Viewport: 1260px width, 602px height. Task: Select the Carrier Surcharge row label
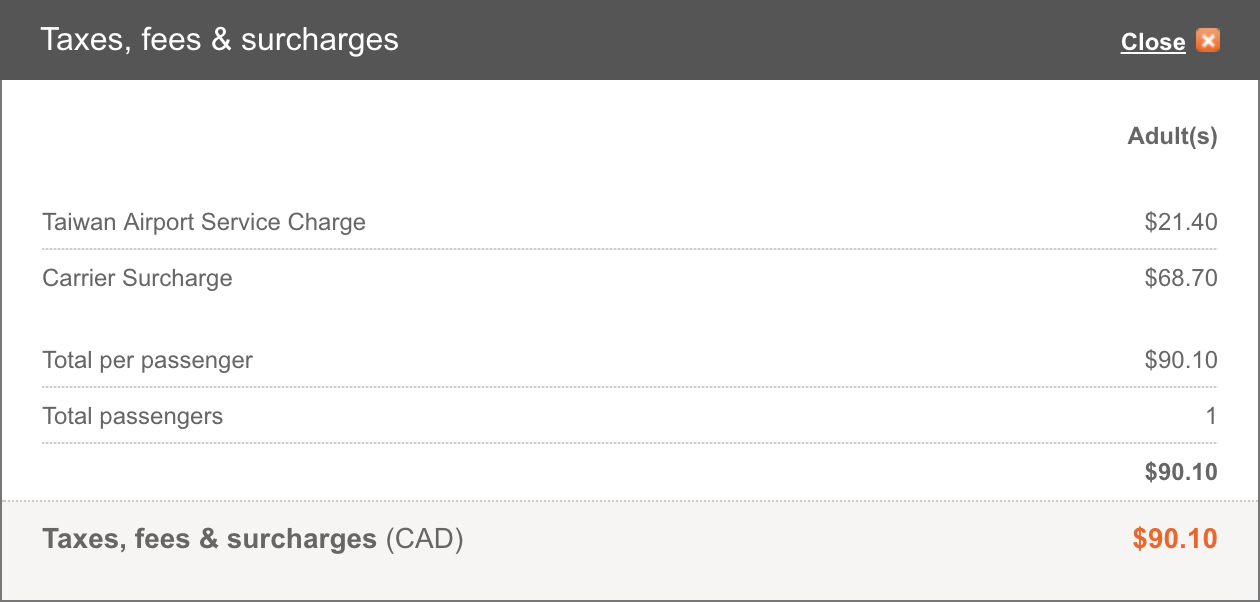click(x=137, y=278)
